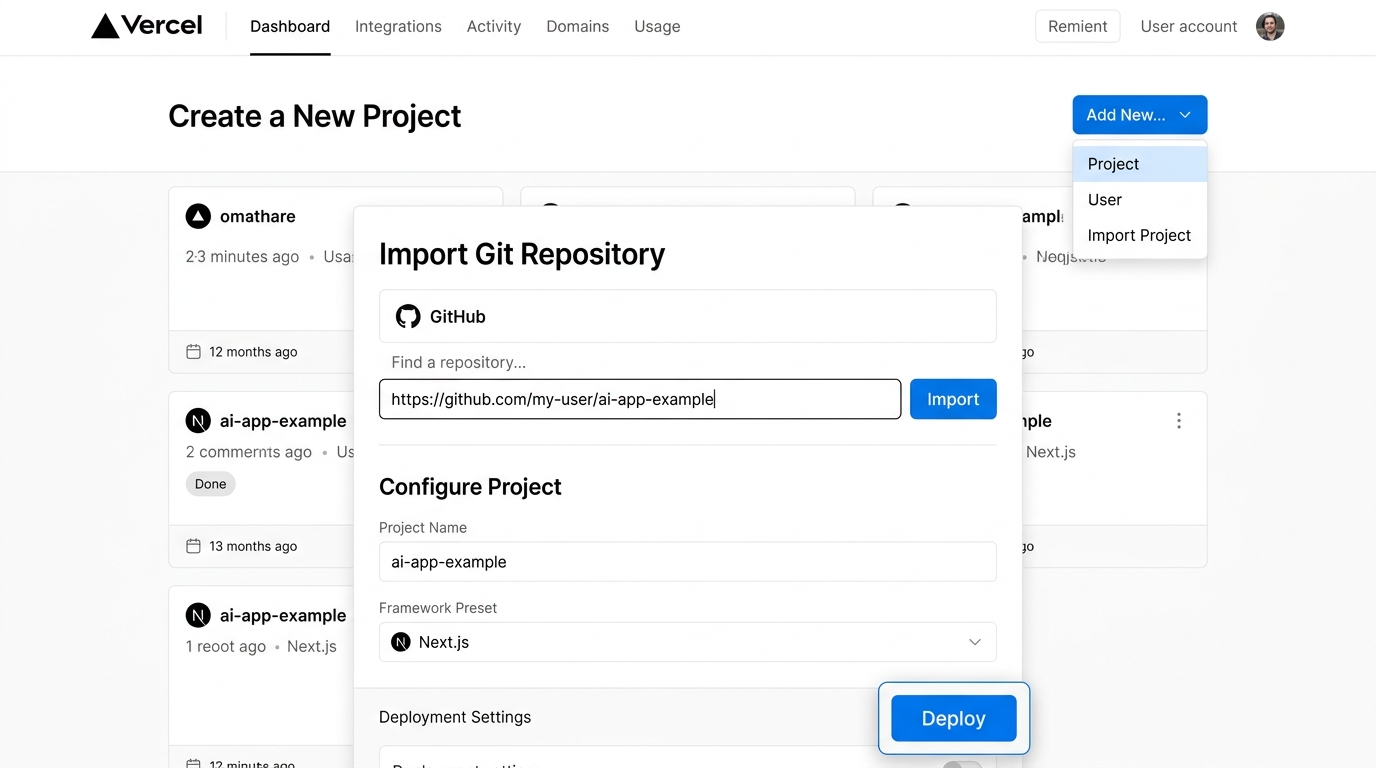Click the GitHub octocat icon
The image size is (1376, 768).
click(408, 317)
